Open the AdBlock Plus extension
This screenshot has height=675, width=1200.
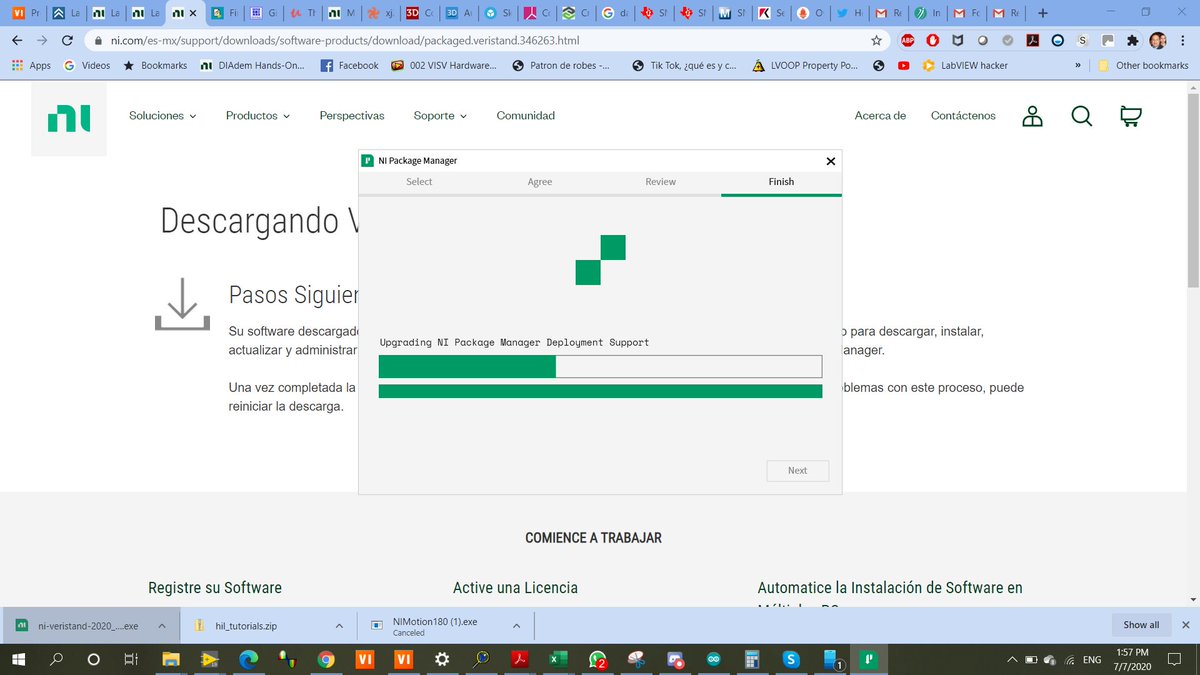click(907, 41)
